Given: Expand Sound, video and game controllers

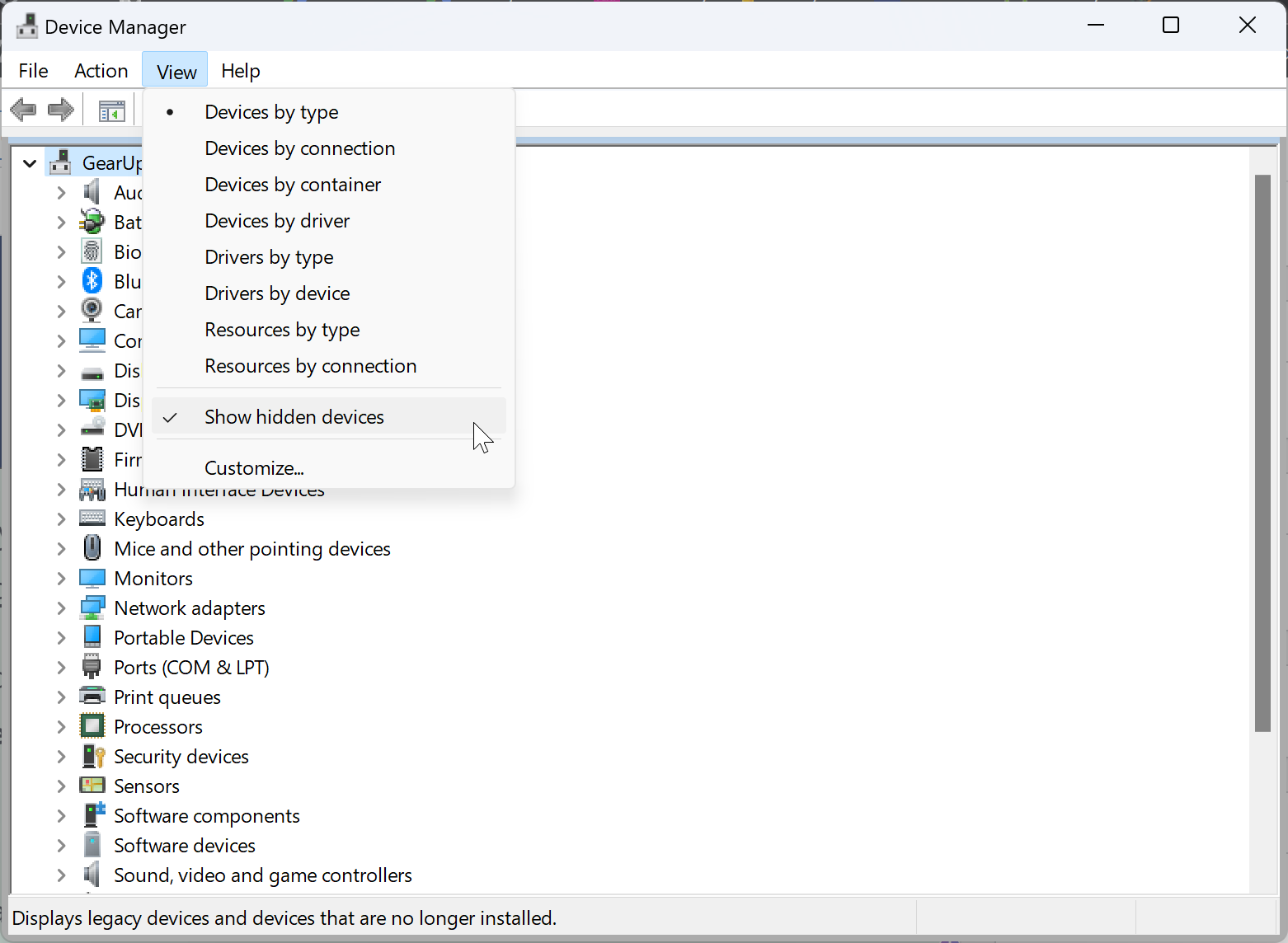Looking at the screenshot, I should pos(61,875).
